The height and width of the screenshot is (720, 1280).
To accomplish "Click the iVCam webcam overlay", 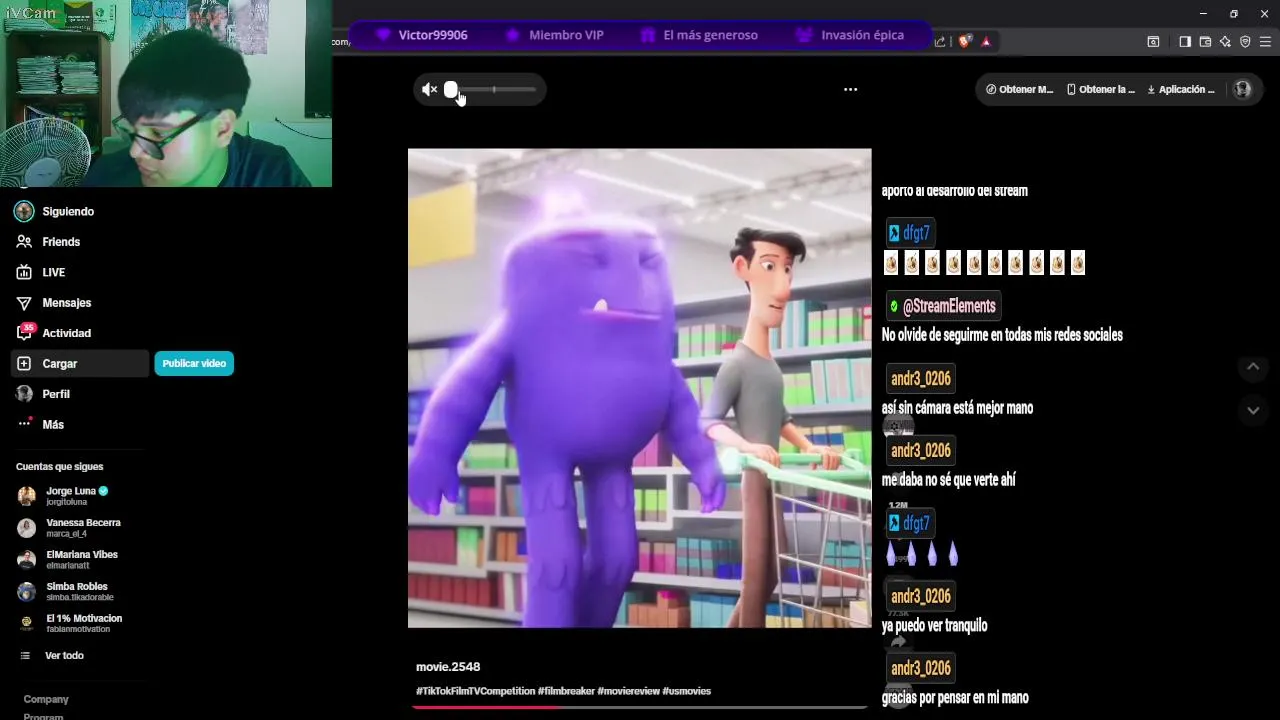I will click(166, 93).
